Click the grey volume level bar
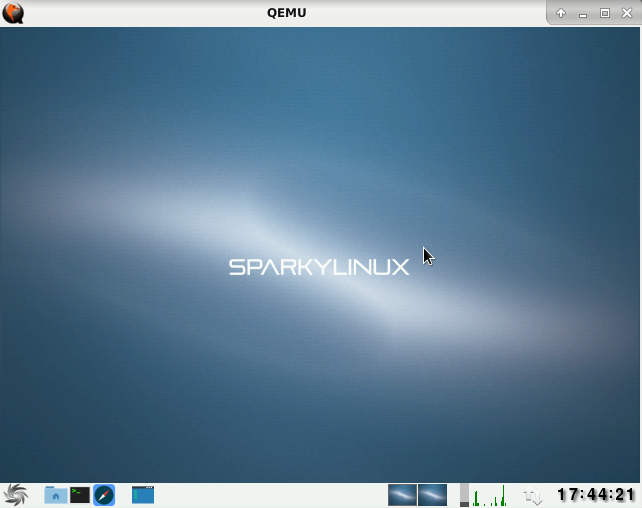The image size is (642, 508). coord(464,495)
